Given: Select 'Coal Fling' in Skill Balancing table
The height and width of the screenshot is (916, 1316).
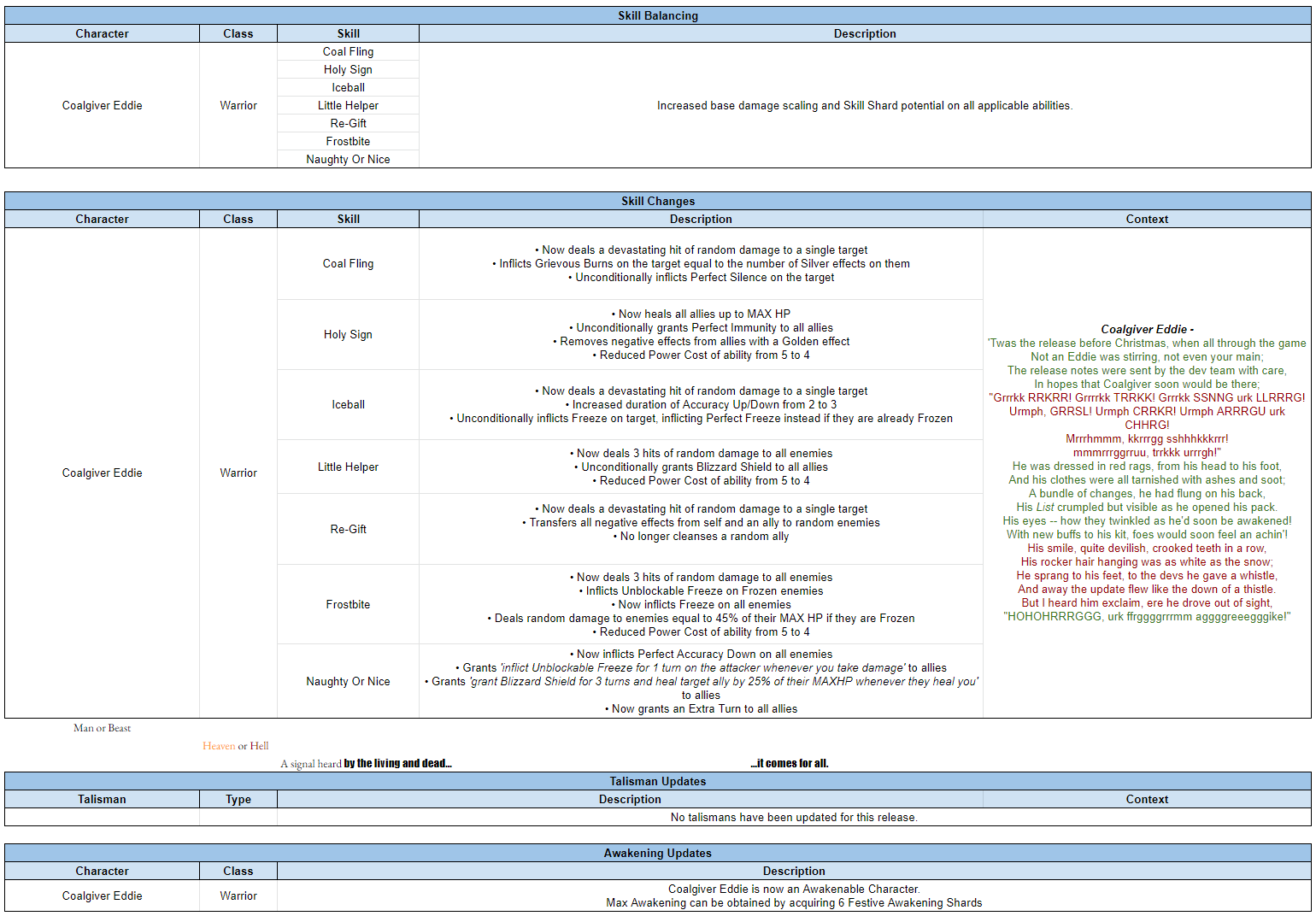Looking at the screenshot, I should pos(348,51).
